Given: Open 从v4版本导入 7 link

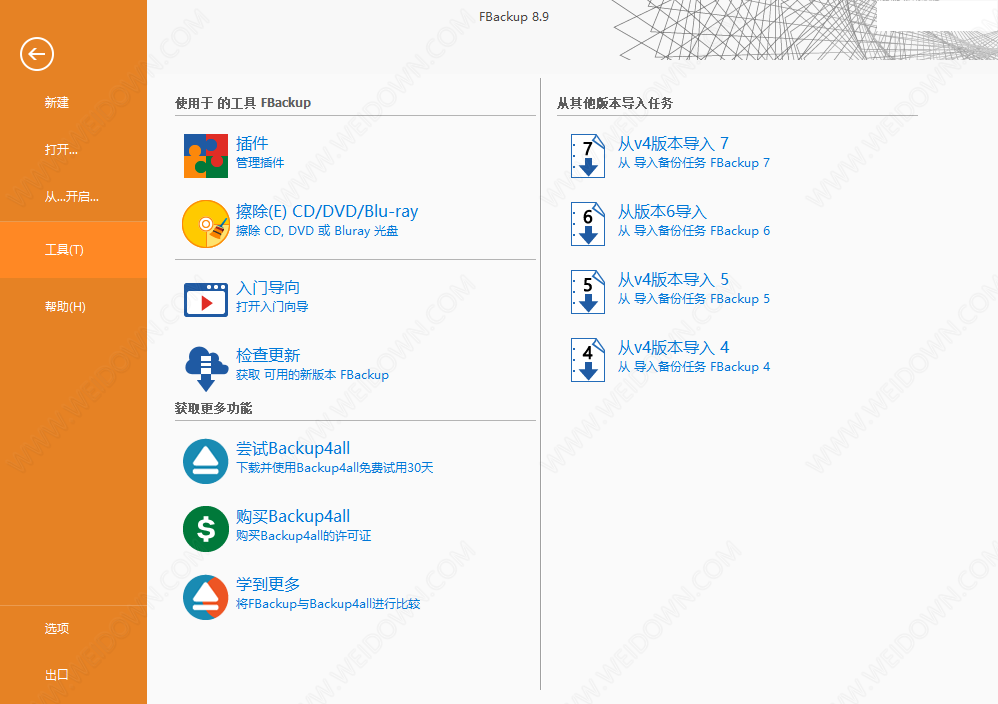Looking at the screenshot, I should pyautogui.click(x=673, y=144).
